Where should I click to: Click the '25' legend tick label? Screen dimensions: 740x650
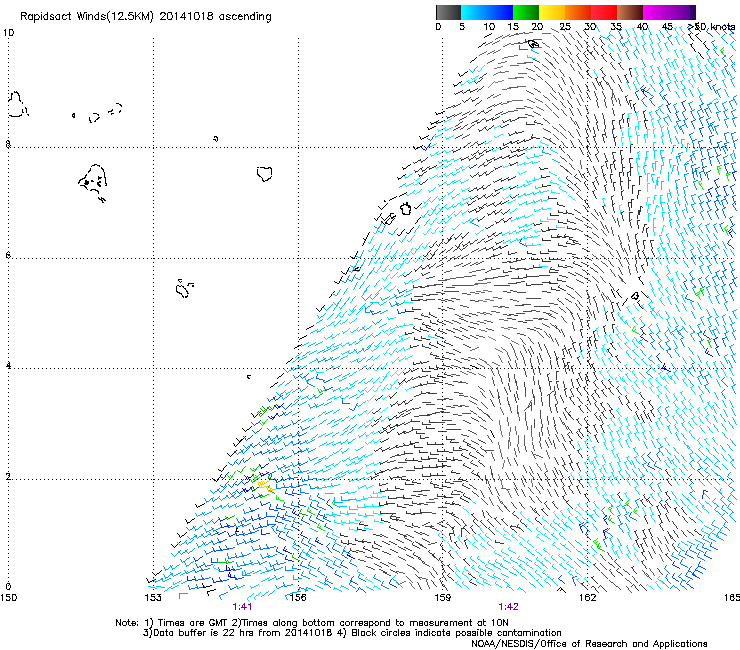click(x=565, y=27)
